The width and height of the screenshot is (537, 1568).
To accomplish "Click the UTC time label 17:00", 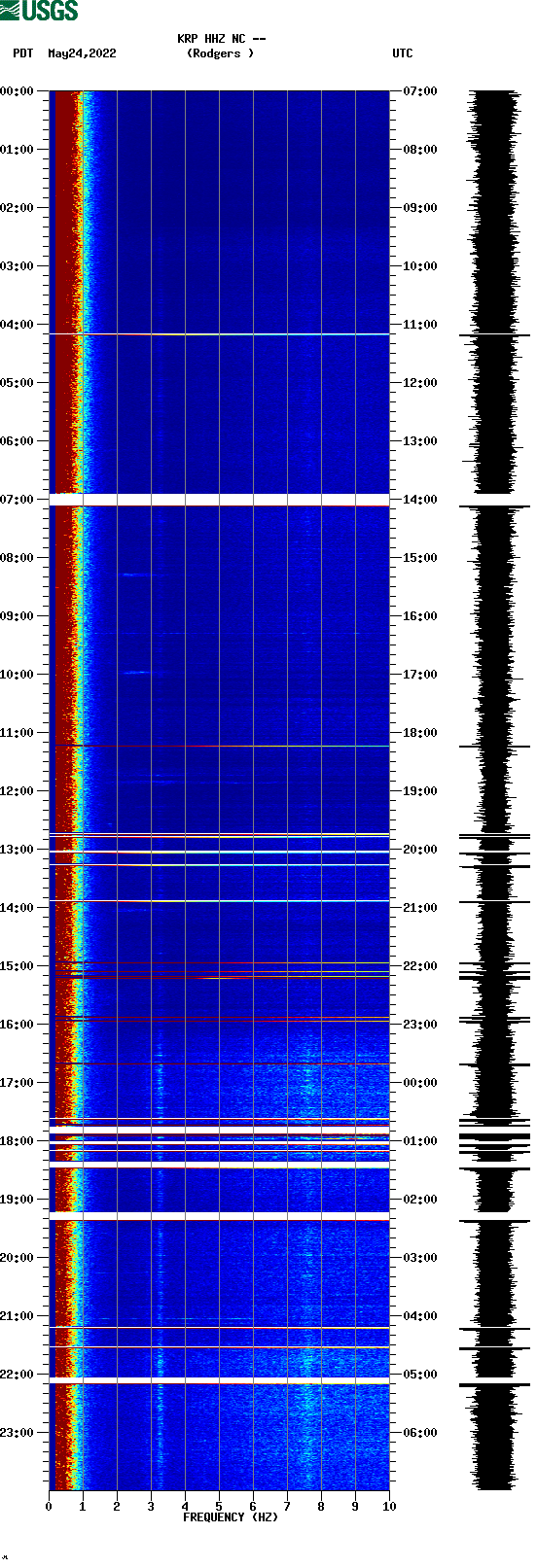I will click(420, 675).
